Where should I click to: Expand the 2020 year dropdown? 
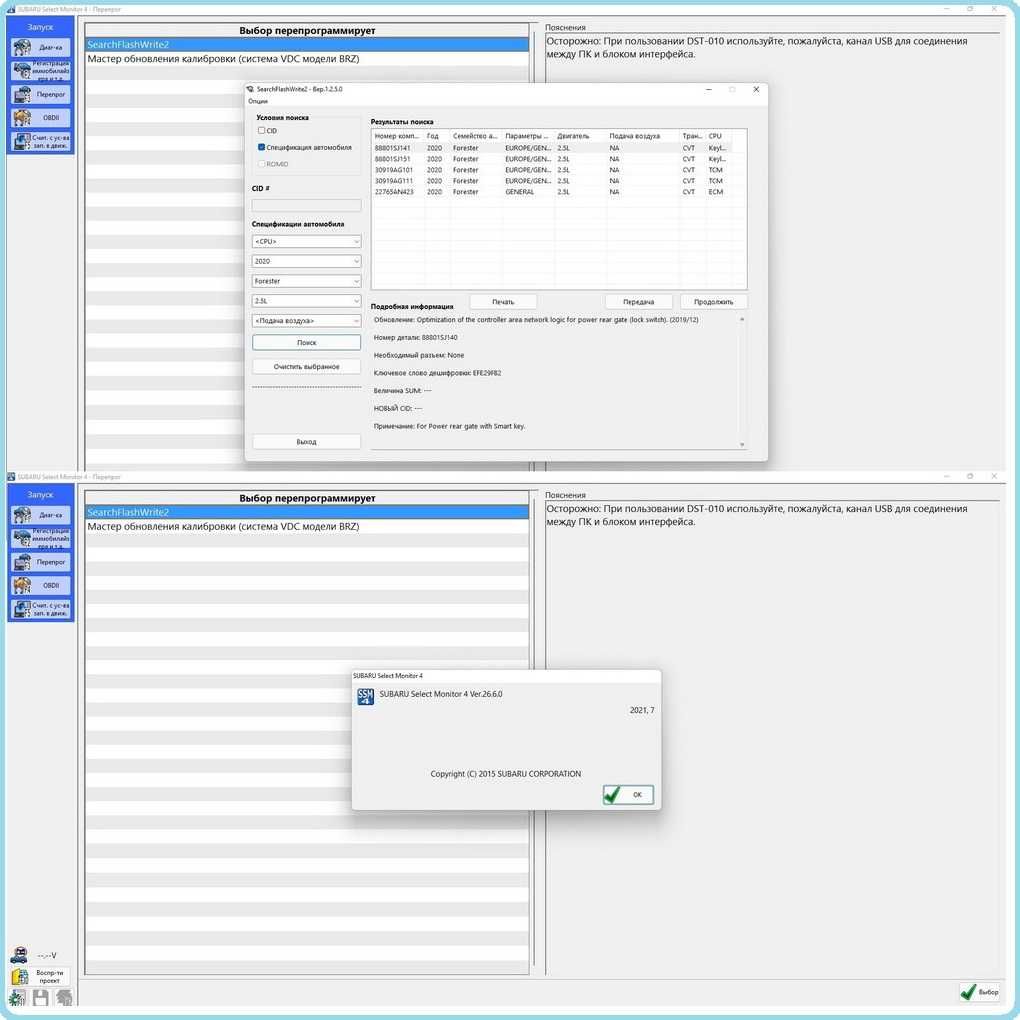pyautogui.click(x=306, y=261)
